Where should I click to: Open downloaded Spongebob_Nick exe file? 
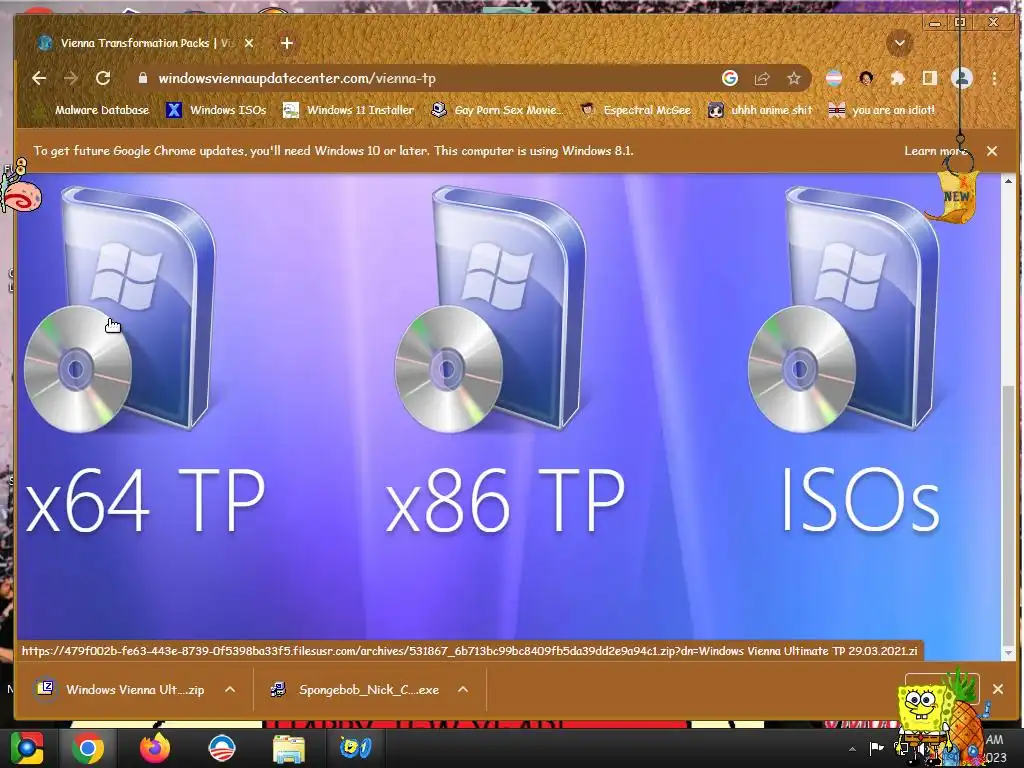[x=355, y=690]
